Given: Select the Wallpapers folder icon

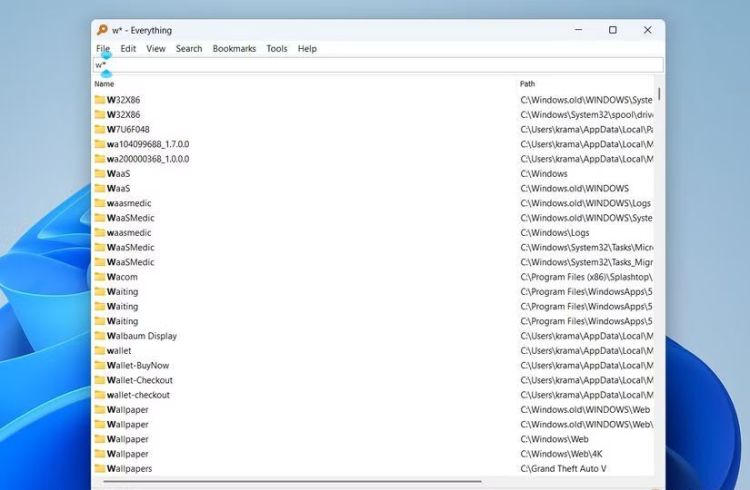Looking at the screenshot, I should pos(100,469).
